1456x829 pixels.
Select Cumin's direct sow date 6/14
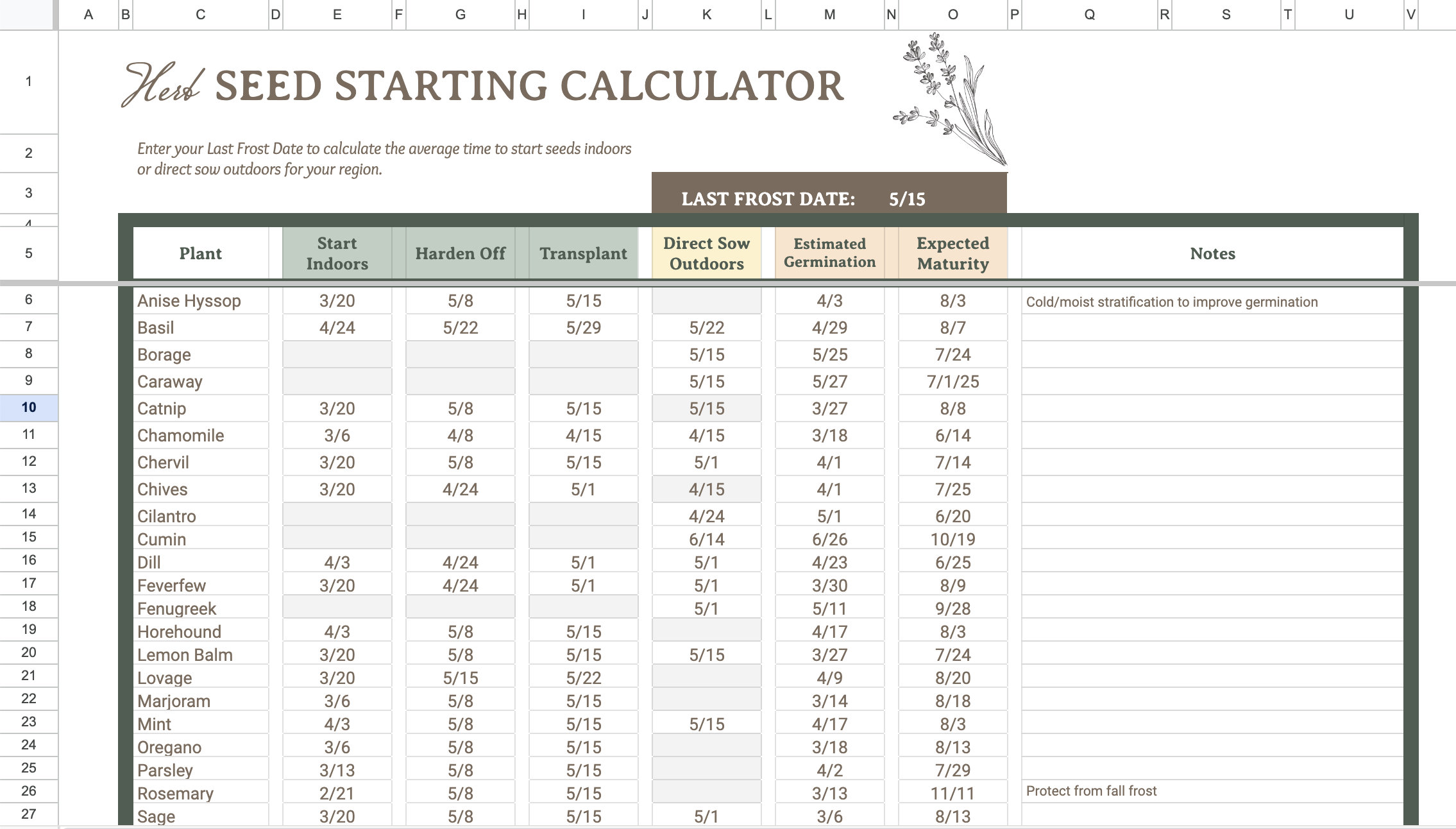706,539
